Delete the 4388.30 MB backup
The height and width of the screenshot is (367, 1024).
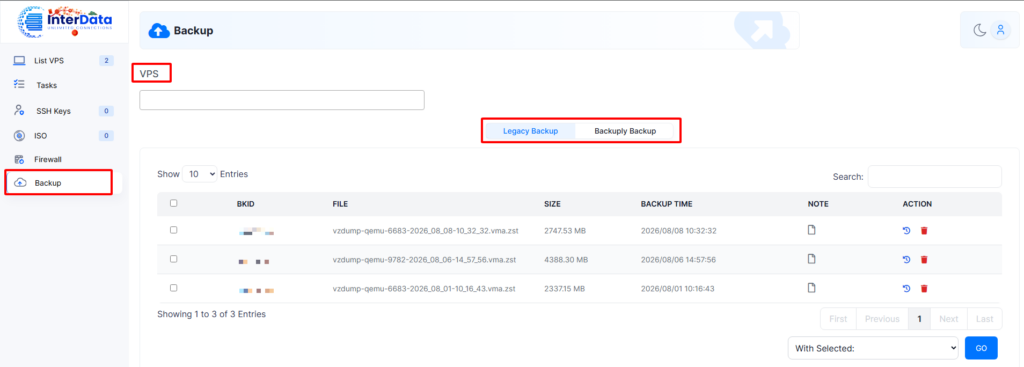(x=923, y=260)
